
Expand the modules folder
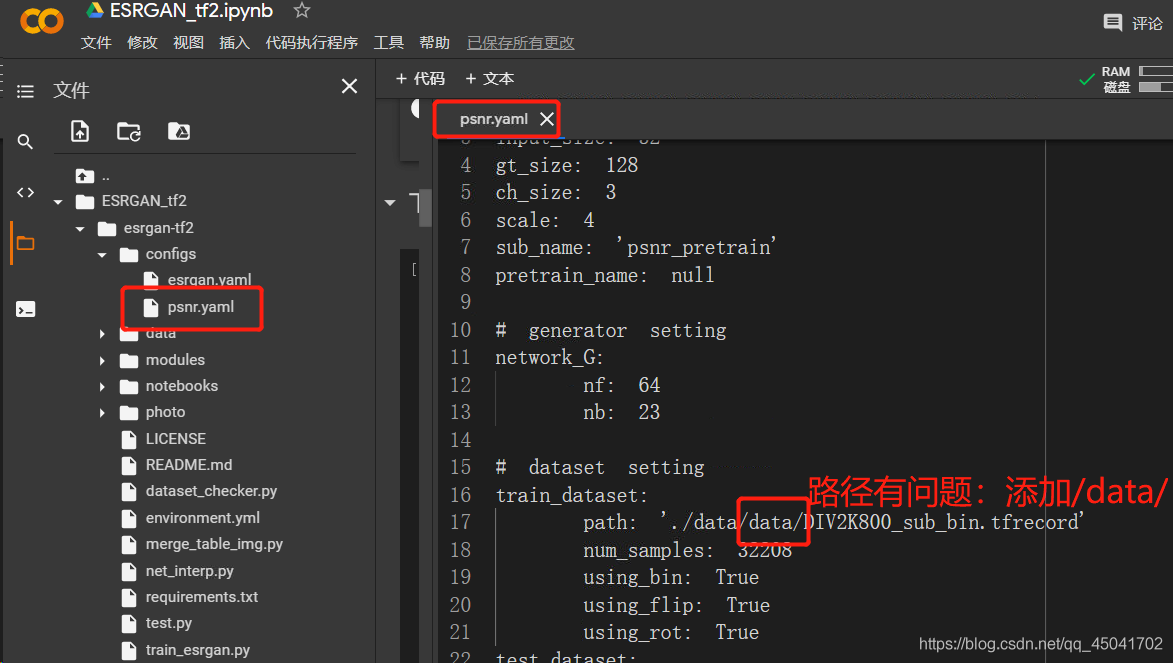pos(102,361)
